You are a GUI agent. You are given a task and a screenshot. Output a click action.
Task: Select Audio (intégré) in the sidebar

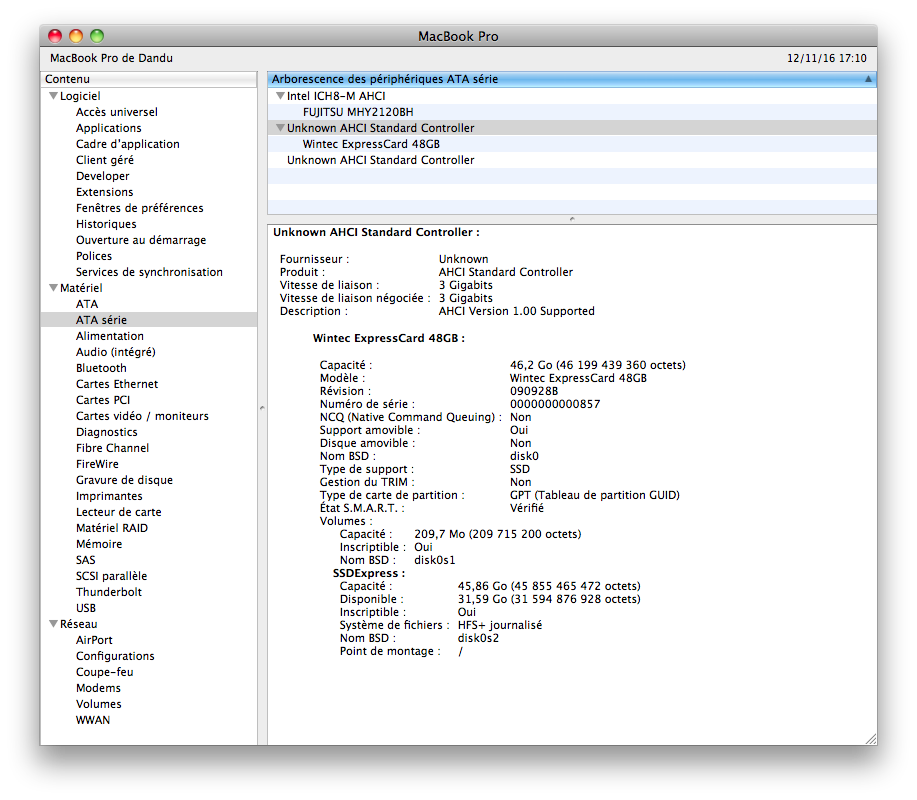point(116,352)
